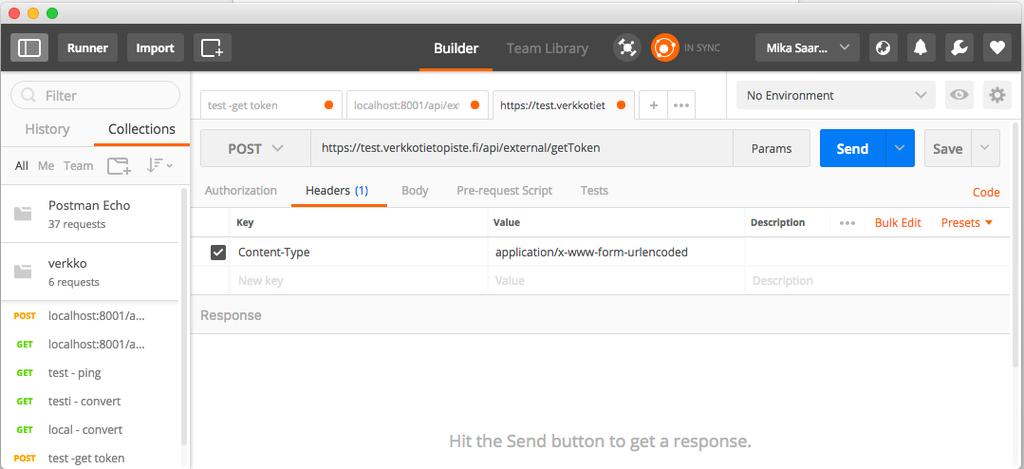
Task: Select the https://test.verkkotiet request tab
Action: pyautogui.click(x=563, y=105)
